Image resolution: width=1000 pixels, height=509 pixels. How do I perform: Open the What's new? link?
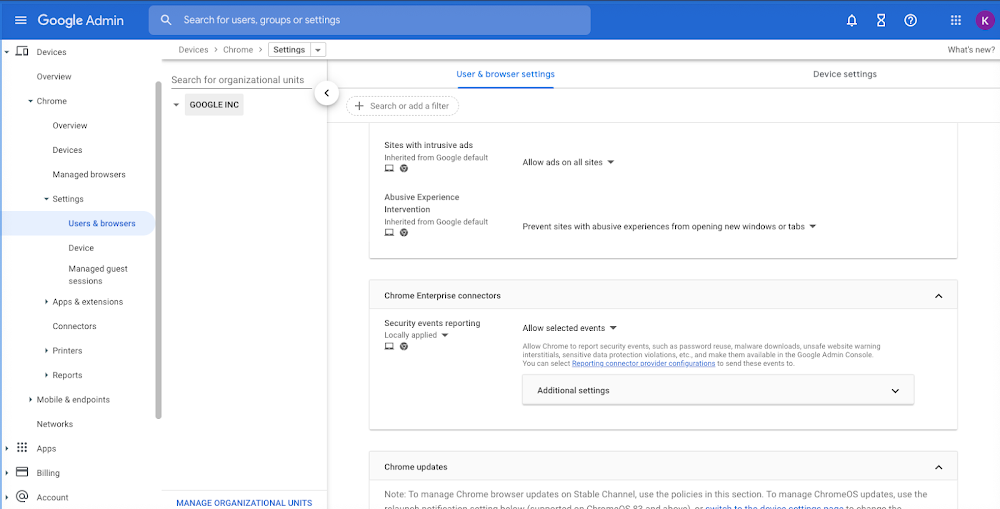[971, 50]
